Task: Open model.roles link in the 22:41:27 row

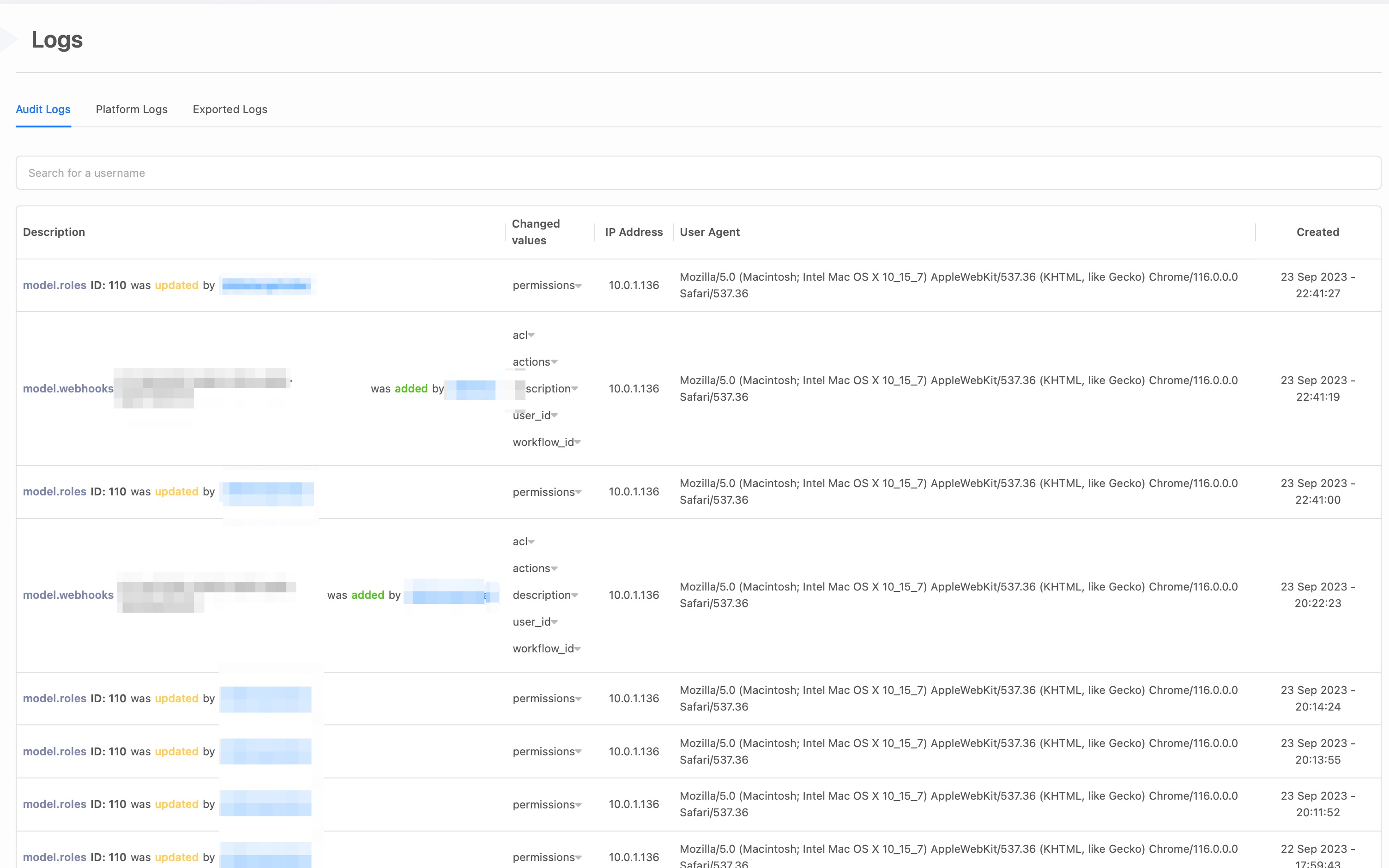Action: coord(54,285)
